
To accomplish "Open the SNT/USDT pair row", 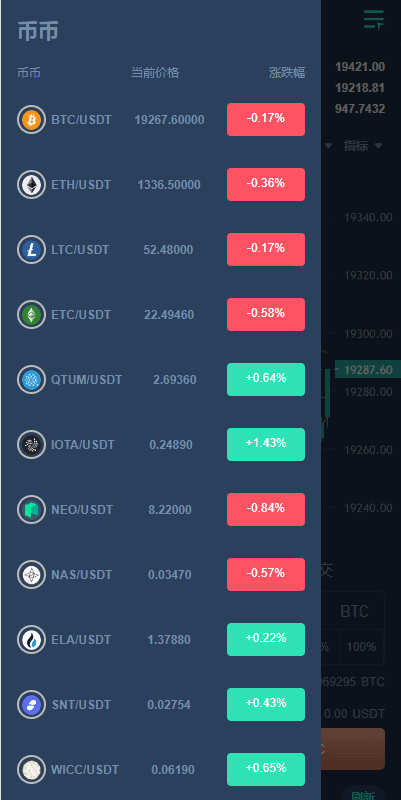I will pos(161,705).
